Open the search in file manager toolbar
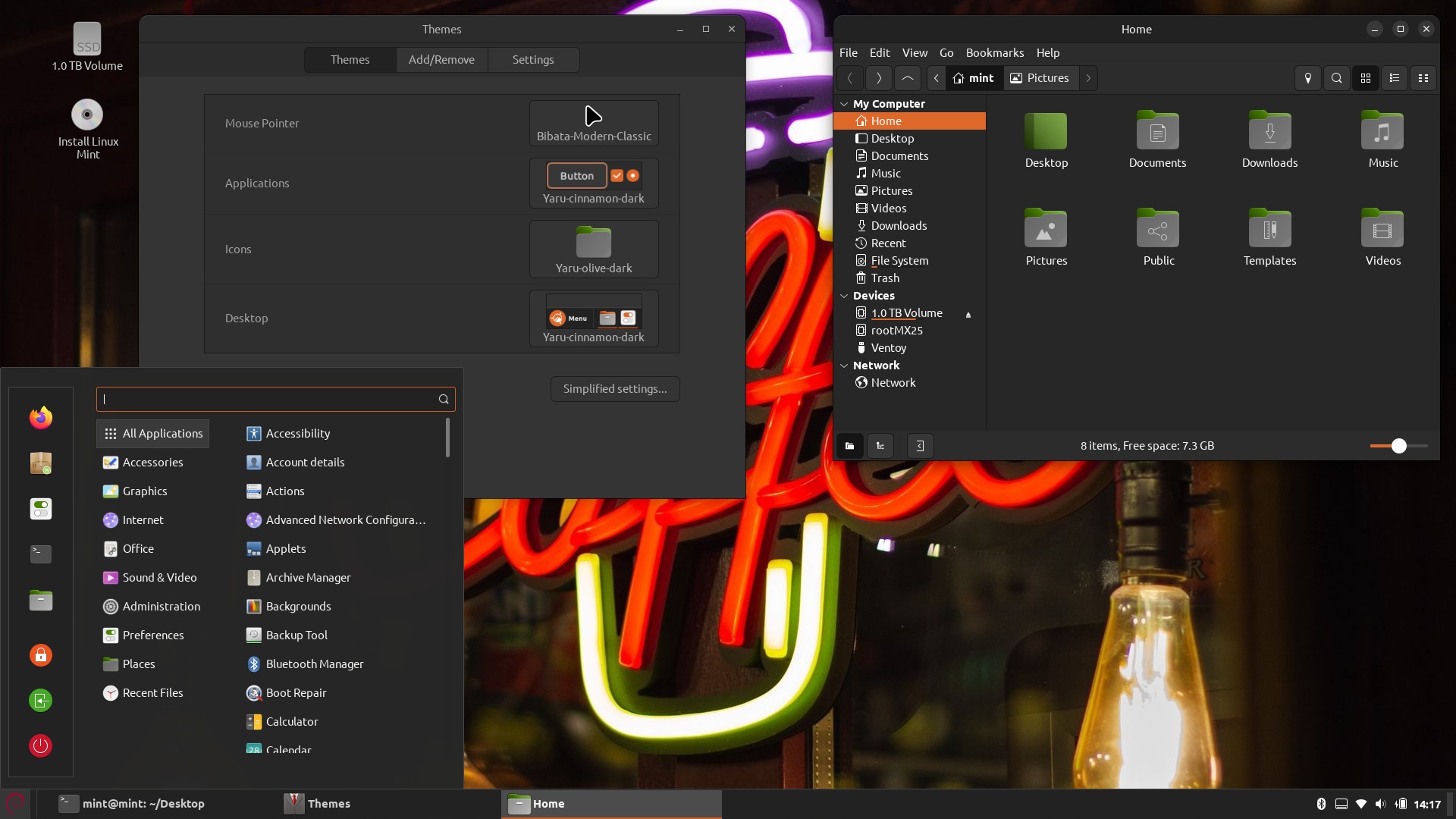This screenshot has width=1456, height=819. click(x=1336, y=78)
